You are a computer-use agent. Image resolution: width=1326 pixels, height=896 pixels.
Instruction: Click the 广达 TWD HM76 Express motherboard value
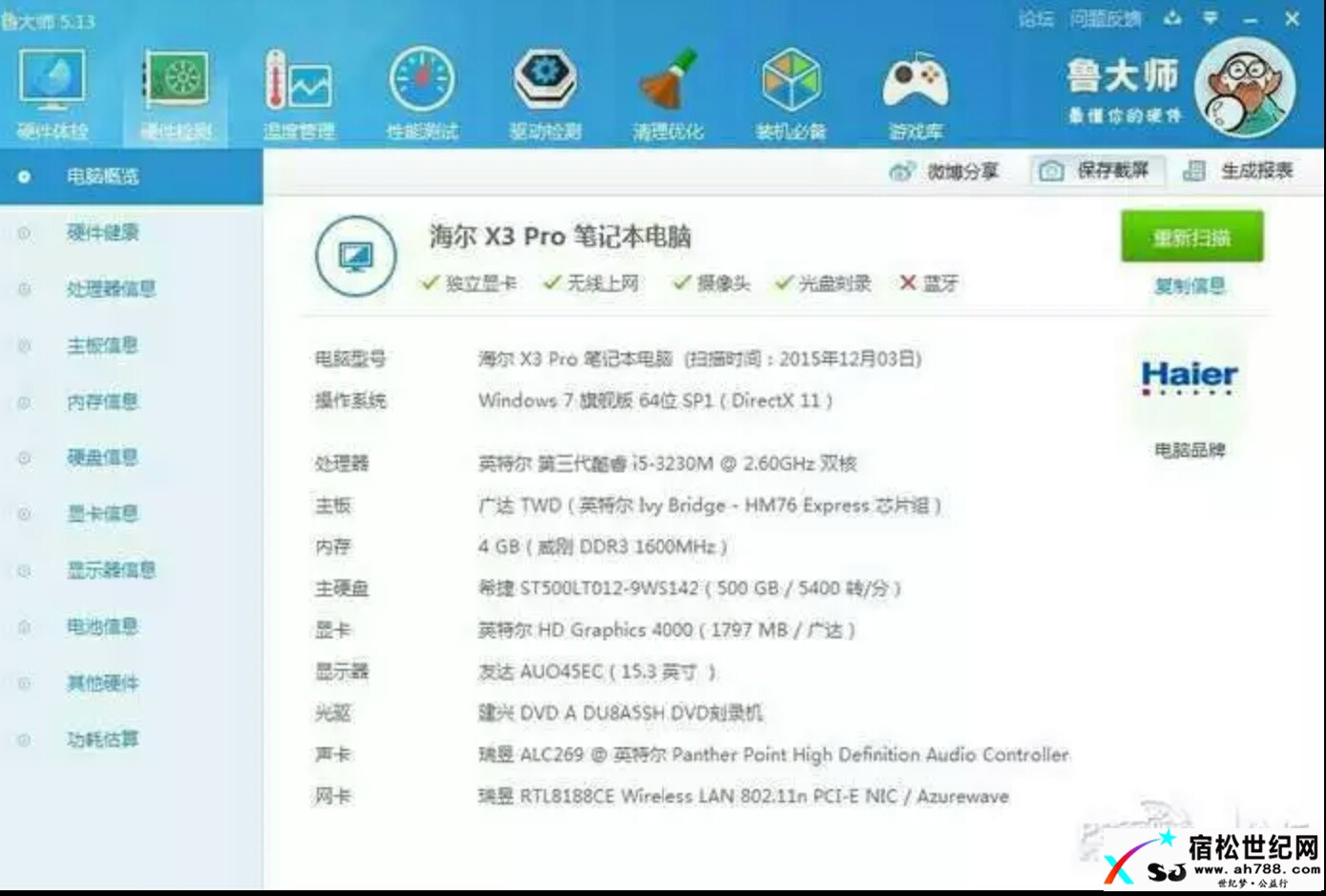(x=710, y=506)
